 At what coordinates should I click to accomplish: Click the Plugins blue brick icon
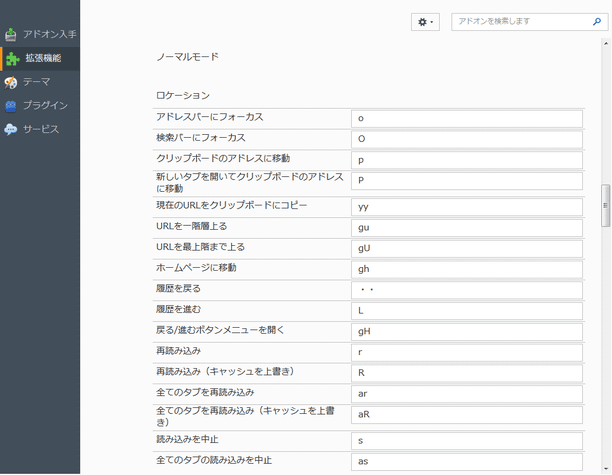[x=11, y=106]
